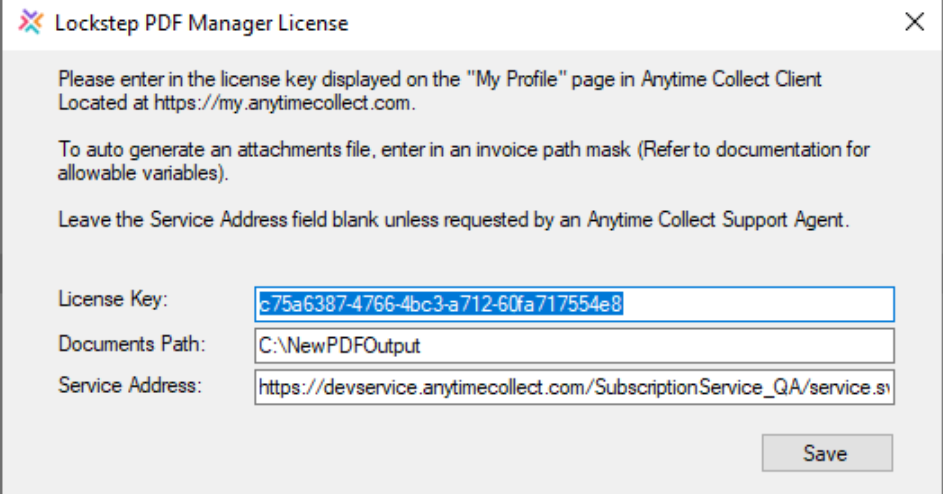
Task: Click the word "Located" in the instructions
Action: [86, 101]
